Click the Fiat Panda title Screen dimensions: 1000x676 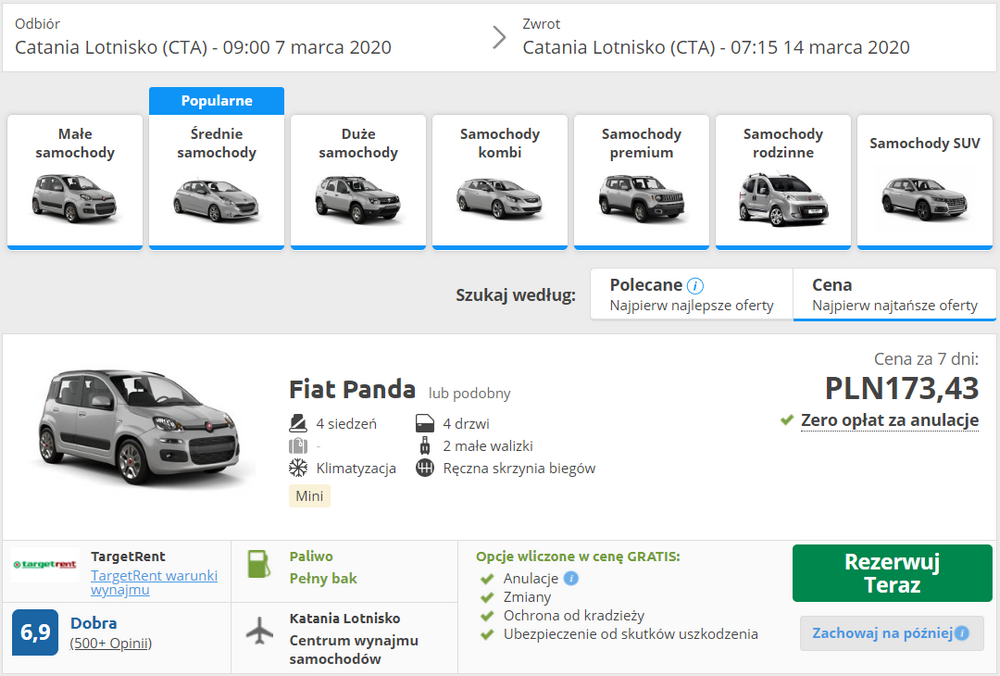[x=352, y=389]
